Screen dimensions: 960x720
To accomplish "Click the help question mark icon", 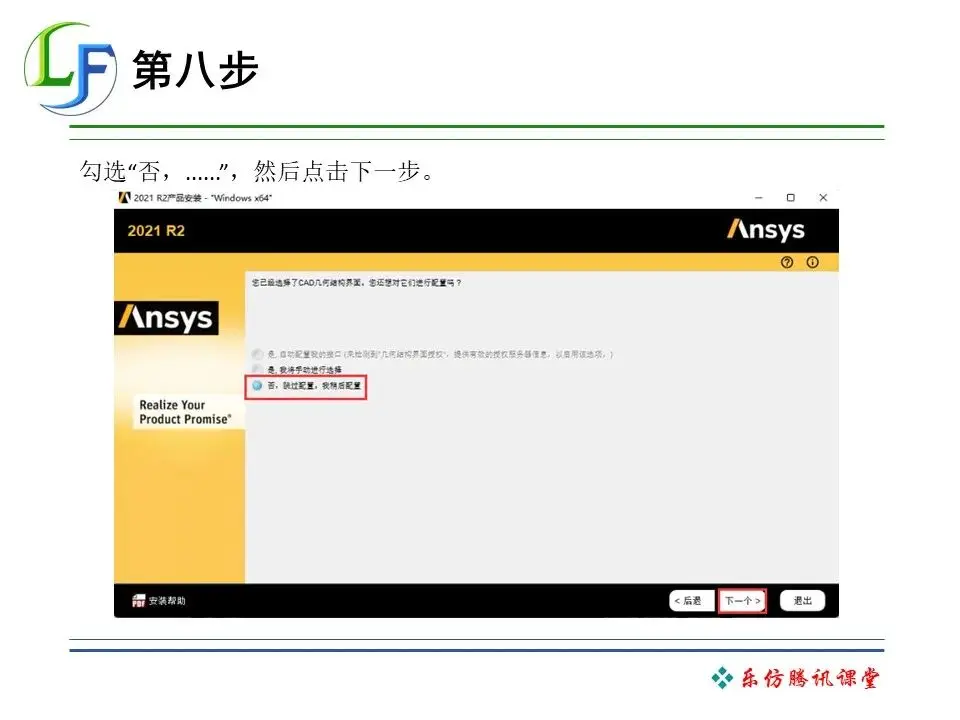I will (787, 262).
